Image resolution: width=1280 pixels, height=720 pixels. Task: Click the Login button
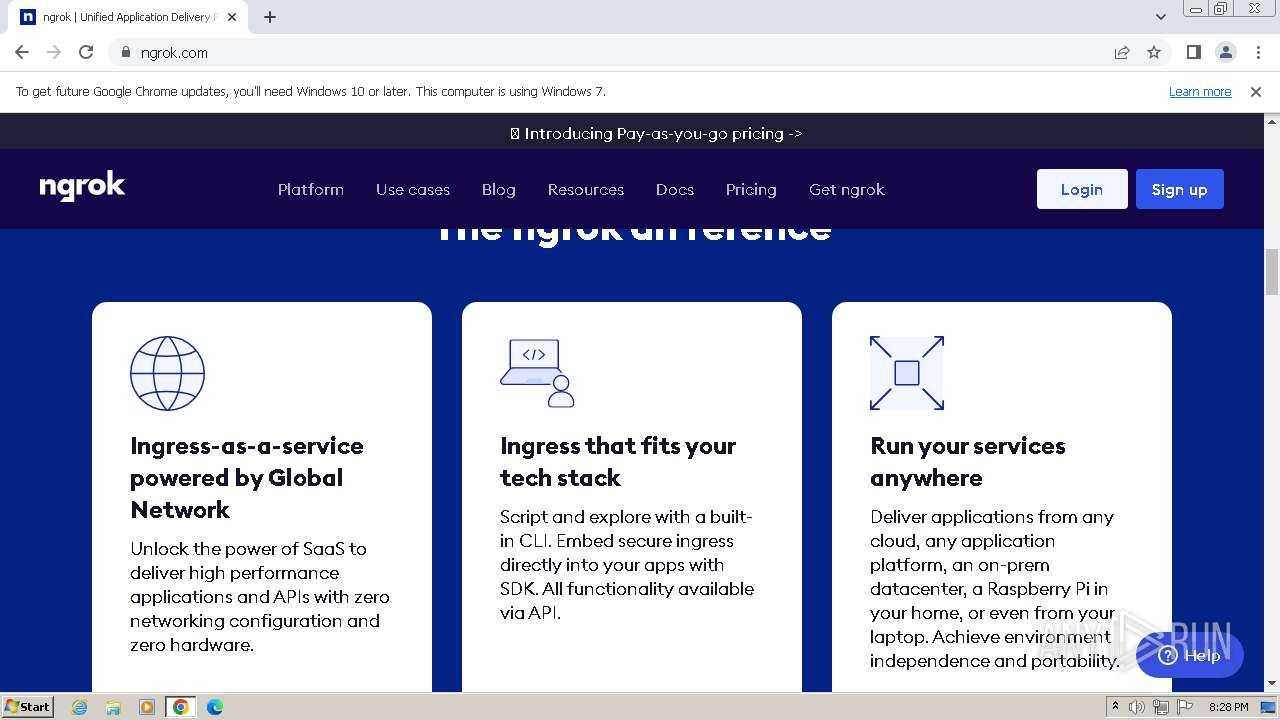[1082, 189]
